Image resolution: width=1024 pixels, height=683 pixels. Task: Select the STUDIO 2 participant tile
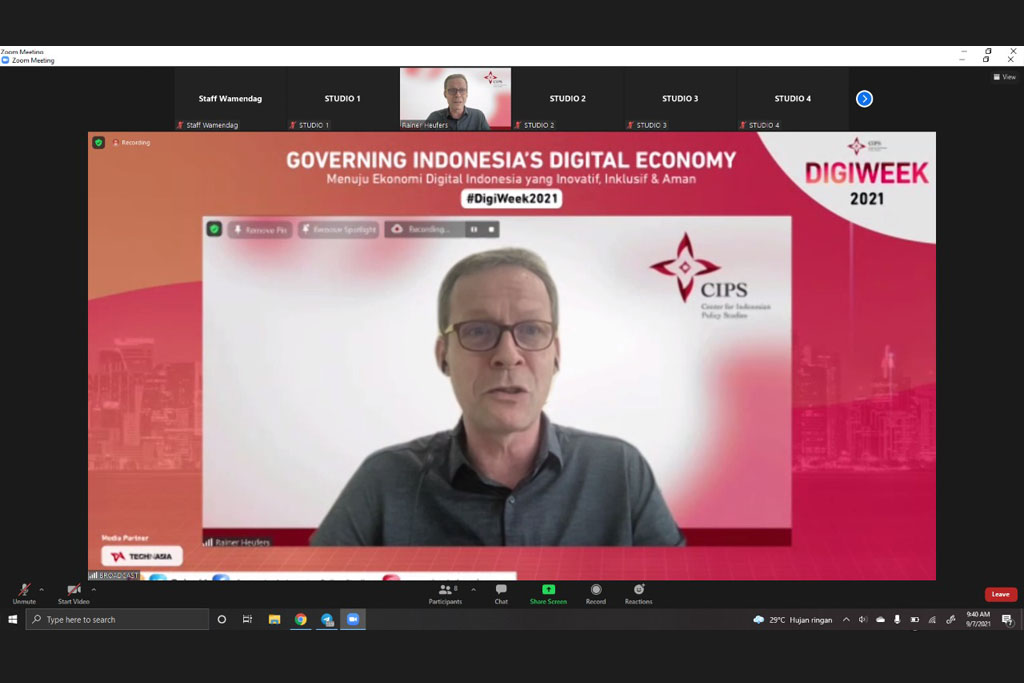568,99
